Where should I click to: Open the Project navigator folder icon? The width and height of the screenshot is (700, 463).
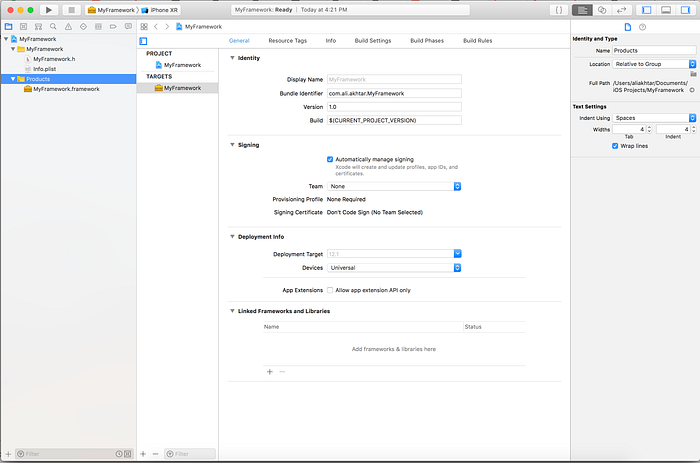8,27
